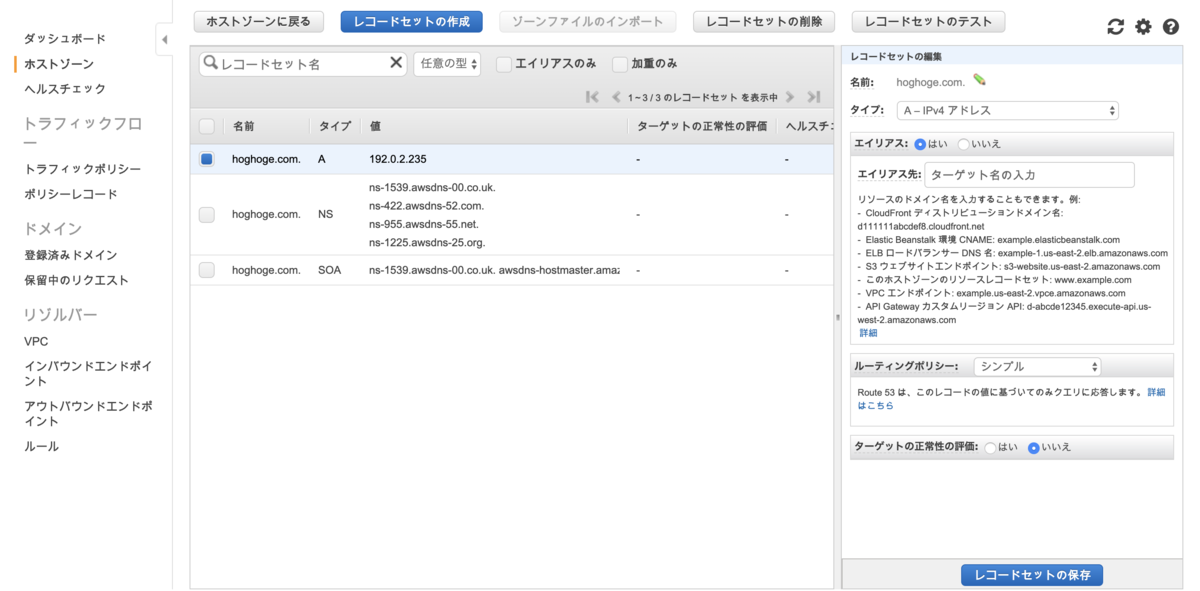Image resolution: width=1200 pixels, height=591 pixels.
Task: Open トラフィックポリシー in the sidebar
Action: coord(83,170)
